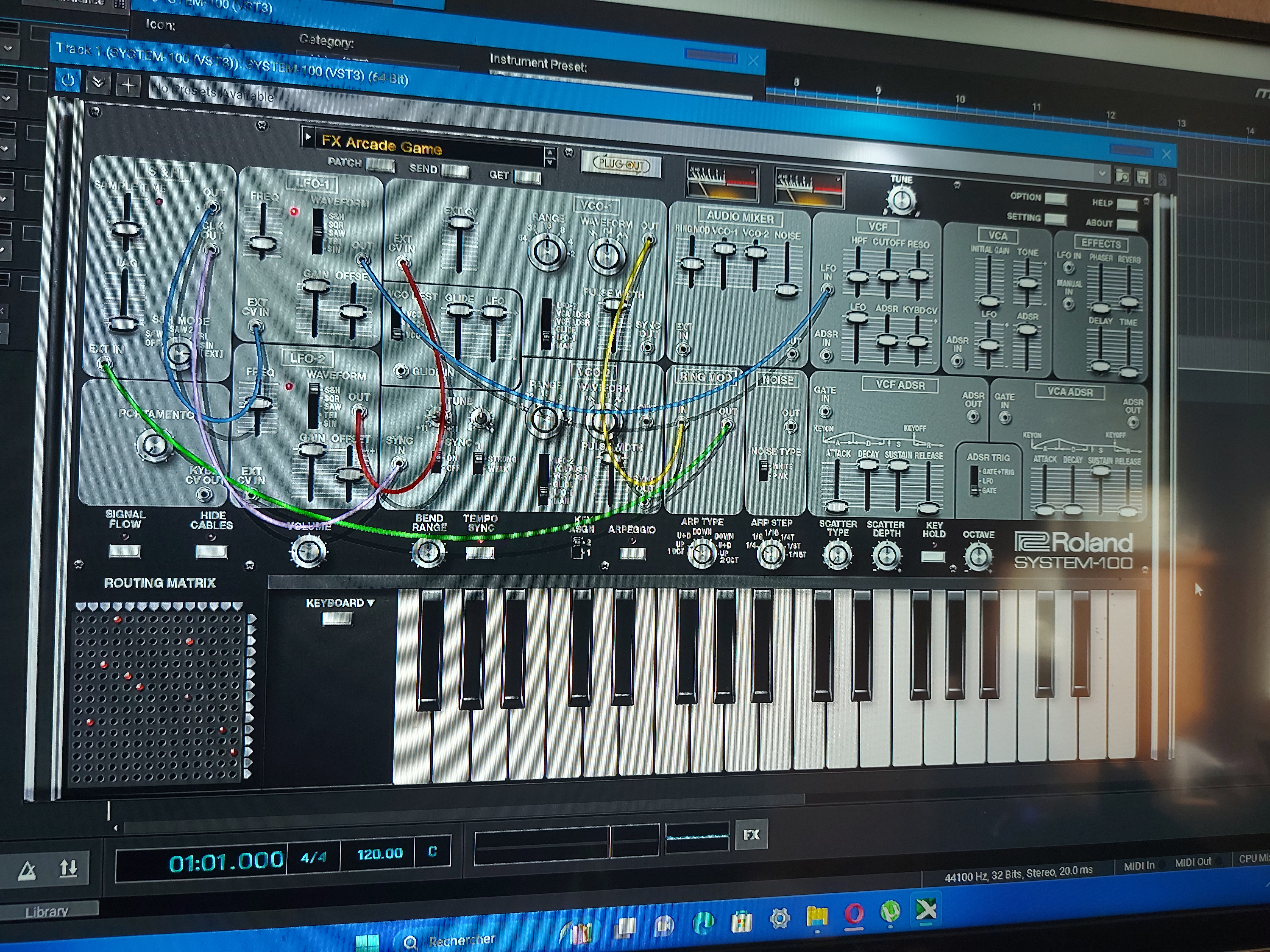Toggle the TEMPO SYNC button
This screenshot has height=952, width=1270.
[480, 553]
